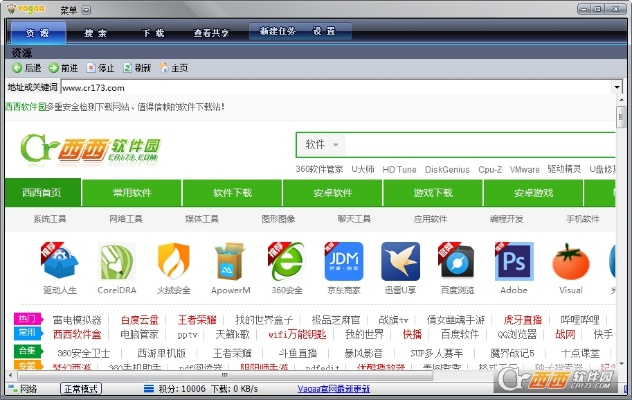Click the Forward (前进) arrow icon
This screenshot has width=632, height=400.
54,68
